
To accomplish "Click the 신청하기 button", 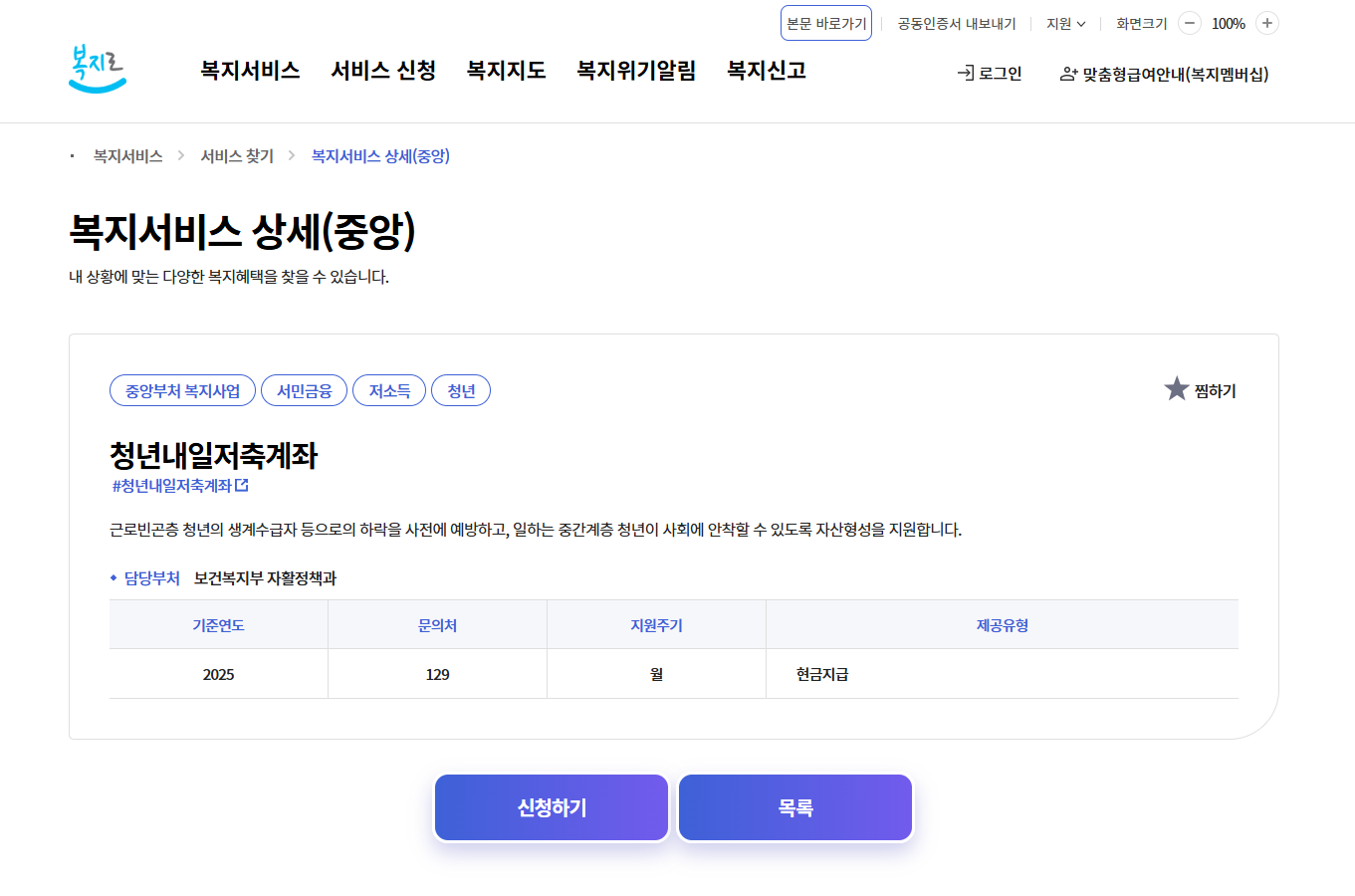I will click(552, 807).
